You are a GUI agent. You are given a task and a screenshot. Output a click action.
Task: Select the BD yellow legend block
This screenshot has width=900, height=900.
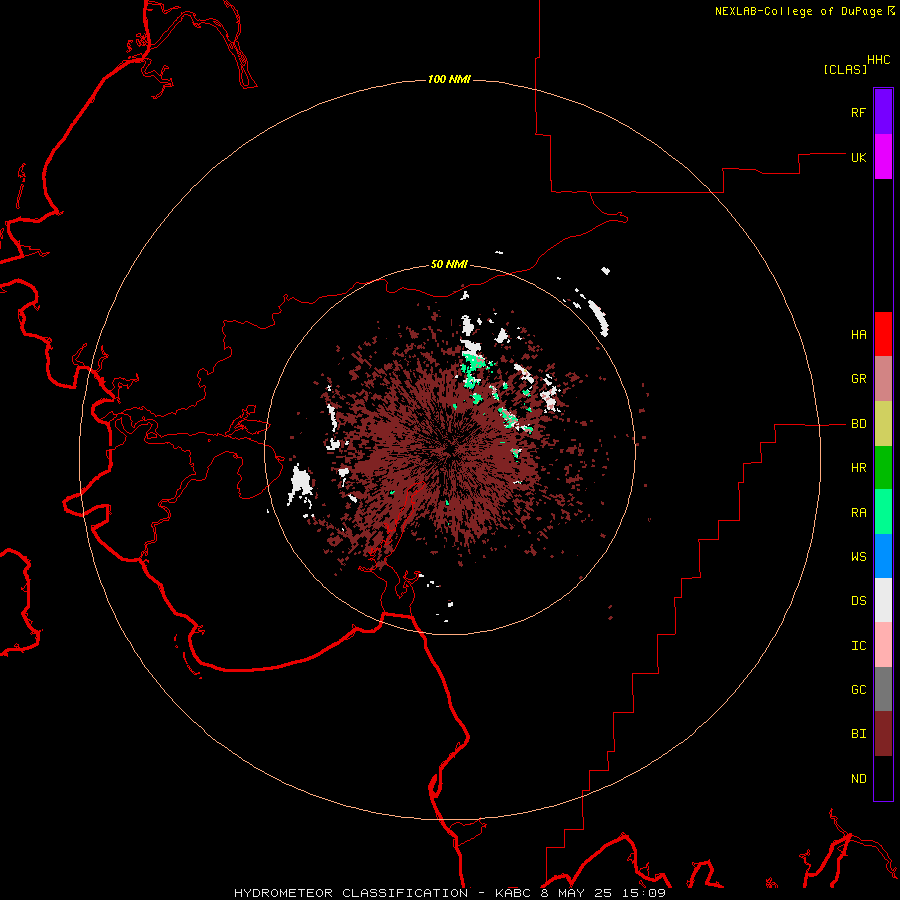click(883, 424)
